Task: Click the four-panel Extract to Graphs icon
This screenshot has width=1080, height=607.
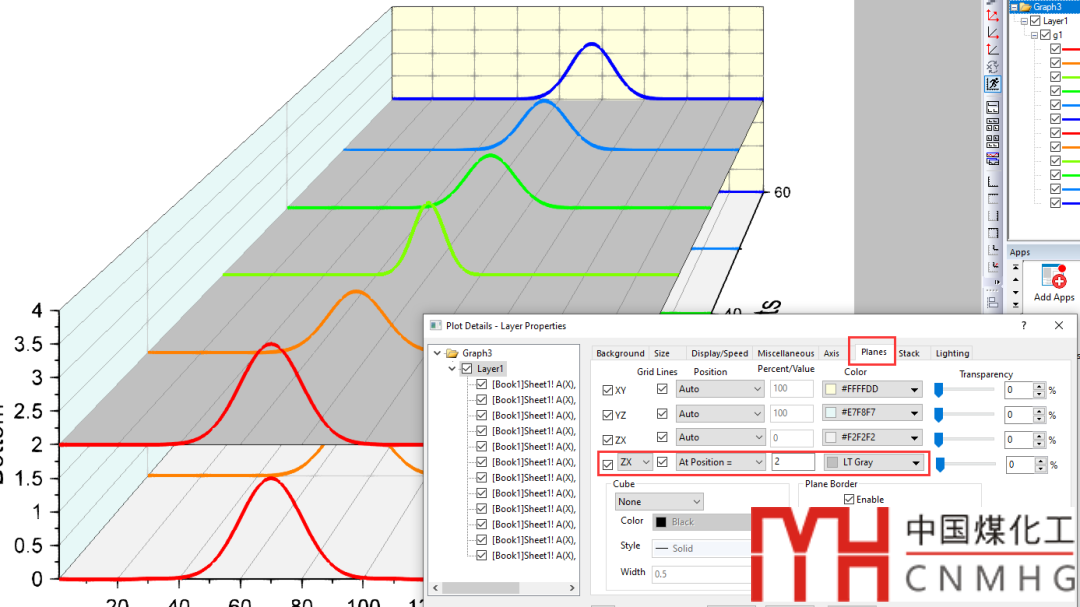Action: coord(993,125)
